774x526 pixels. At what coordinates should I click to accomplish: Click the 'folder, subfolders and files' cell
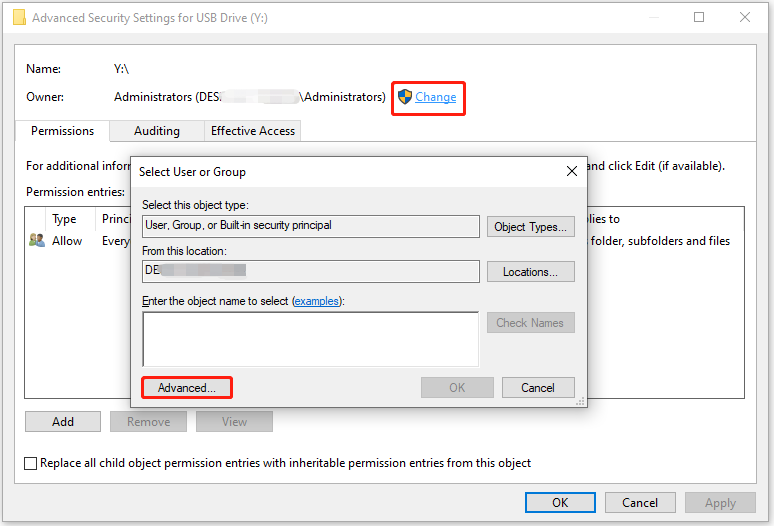pyautogui.click(x=660, y=241)
